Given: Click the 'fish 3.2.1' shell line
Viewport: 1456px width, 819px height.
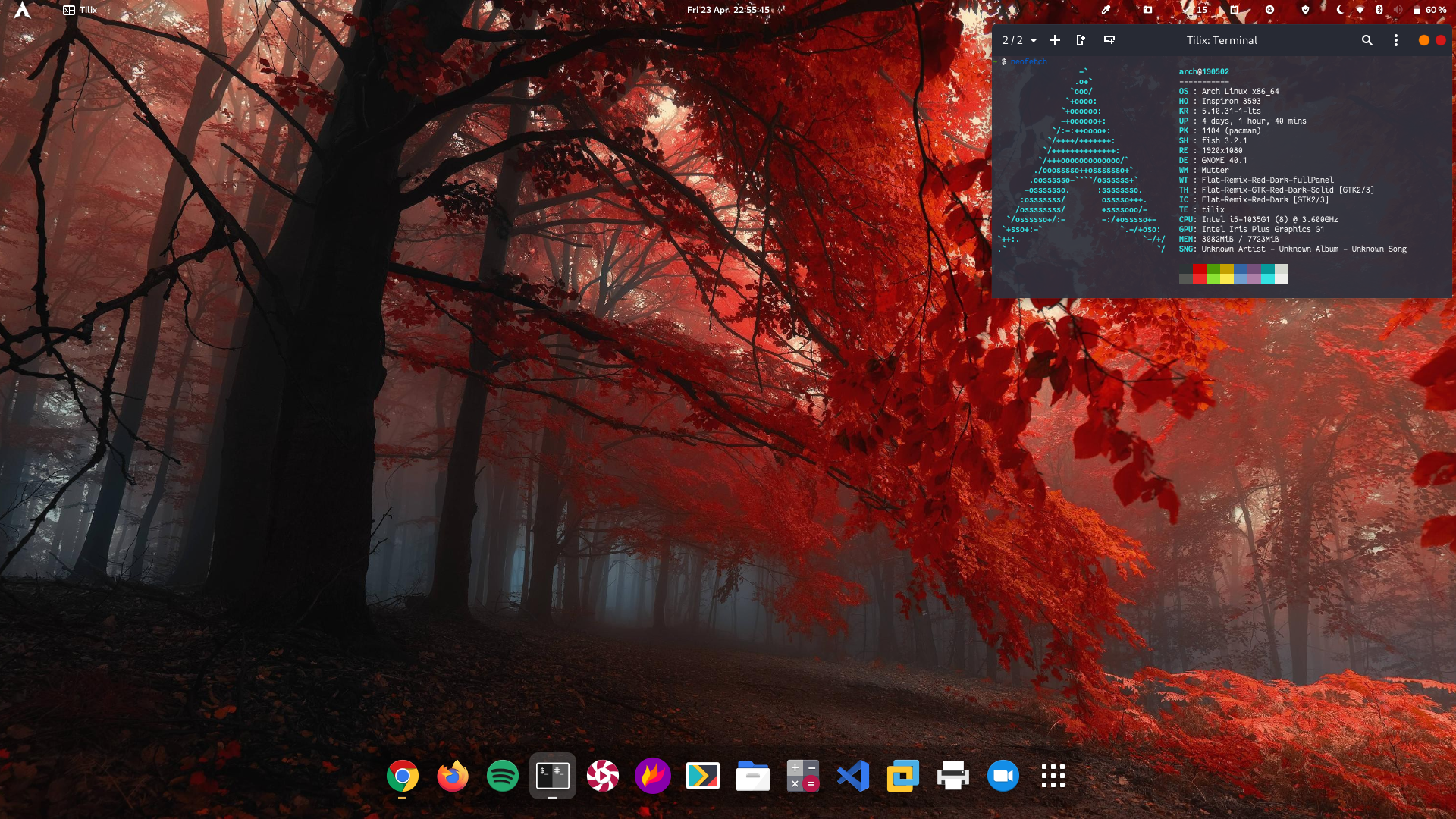Looking at the screenshot, I should tap(1224, 141).
